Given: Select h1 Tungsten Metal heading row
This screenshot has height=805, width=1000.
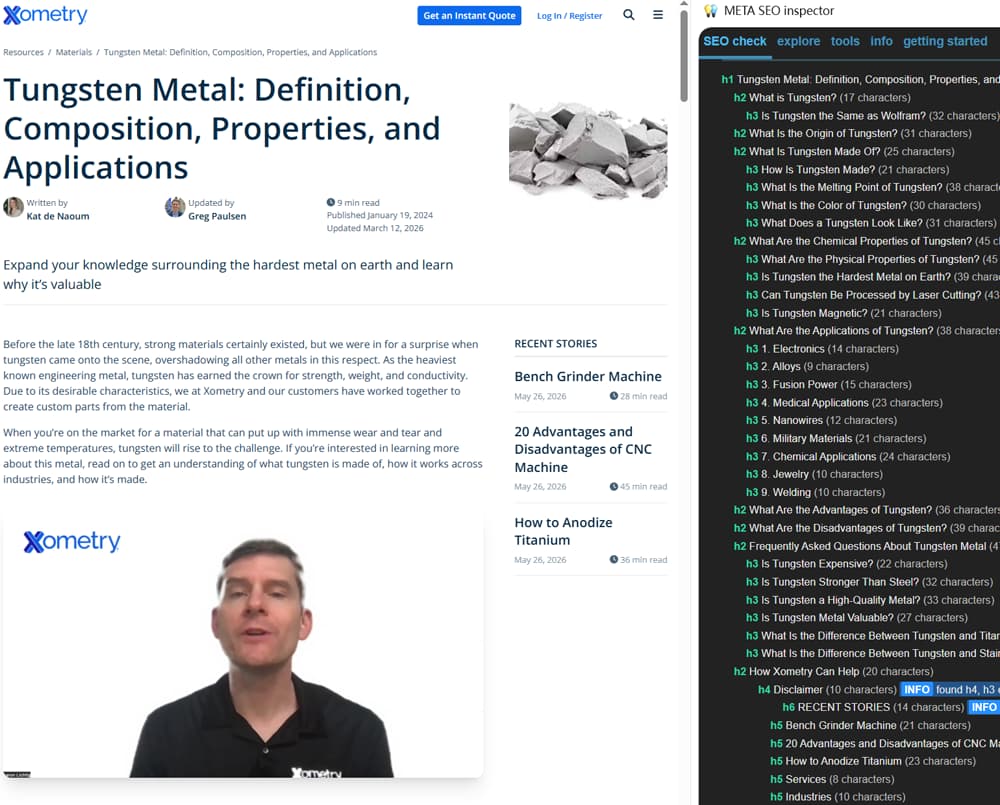Looking at the screenshot, I should click(x=860, y=80).
